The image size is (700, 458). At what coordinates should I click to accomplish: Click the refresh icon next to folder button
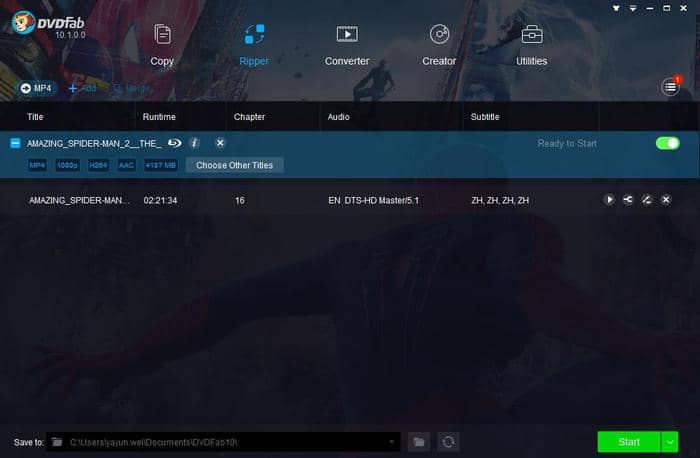pyautogui.click(x=448, y=442)
